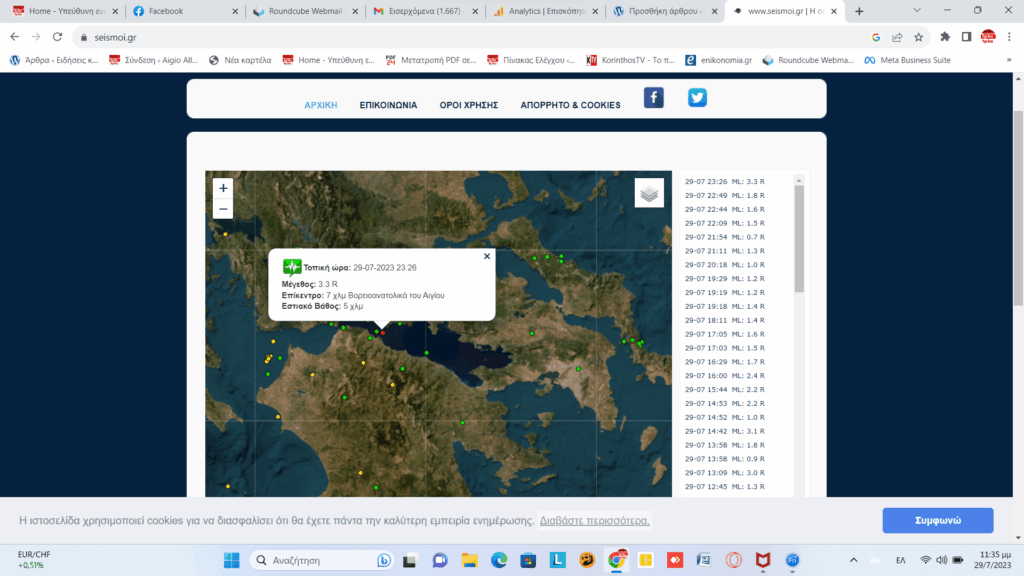The width and height of the screenshot is (1024, 576).
Task: Open the Facebook page icon
Action: pyautogui.click(x=653, y=98)
